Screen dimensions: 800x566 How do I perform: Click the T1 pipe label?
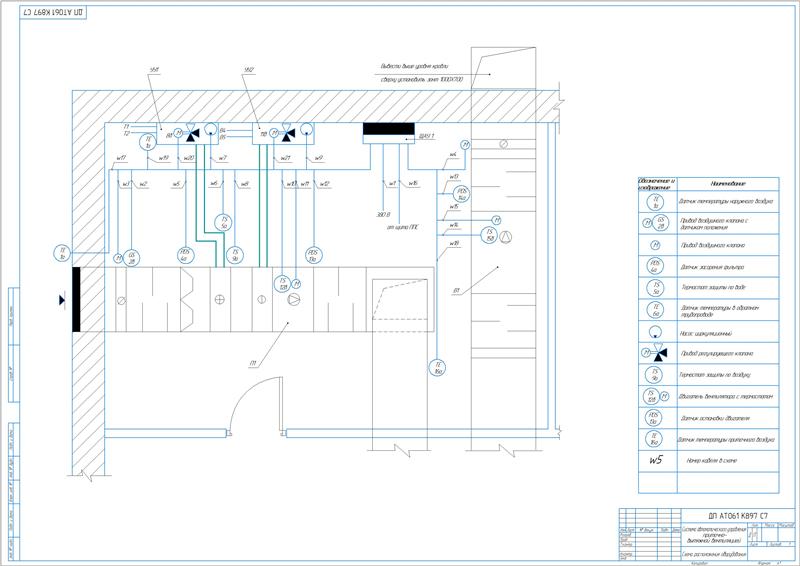click(x=127, y=126)
